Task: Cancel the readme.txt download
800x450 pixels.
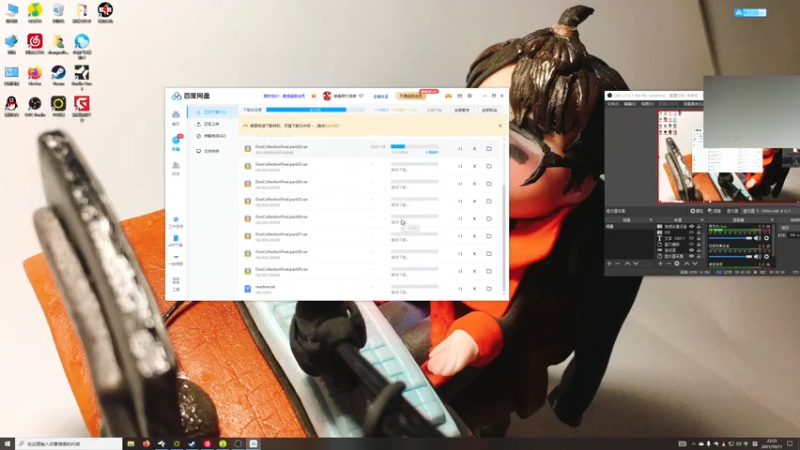Action: tap(474, 289)
